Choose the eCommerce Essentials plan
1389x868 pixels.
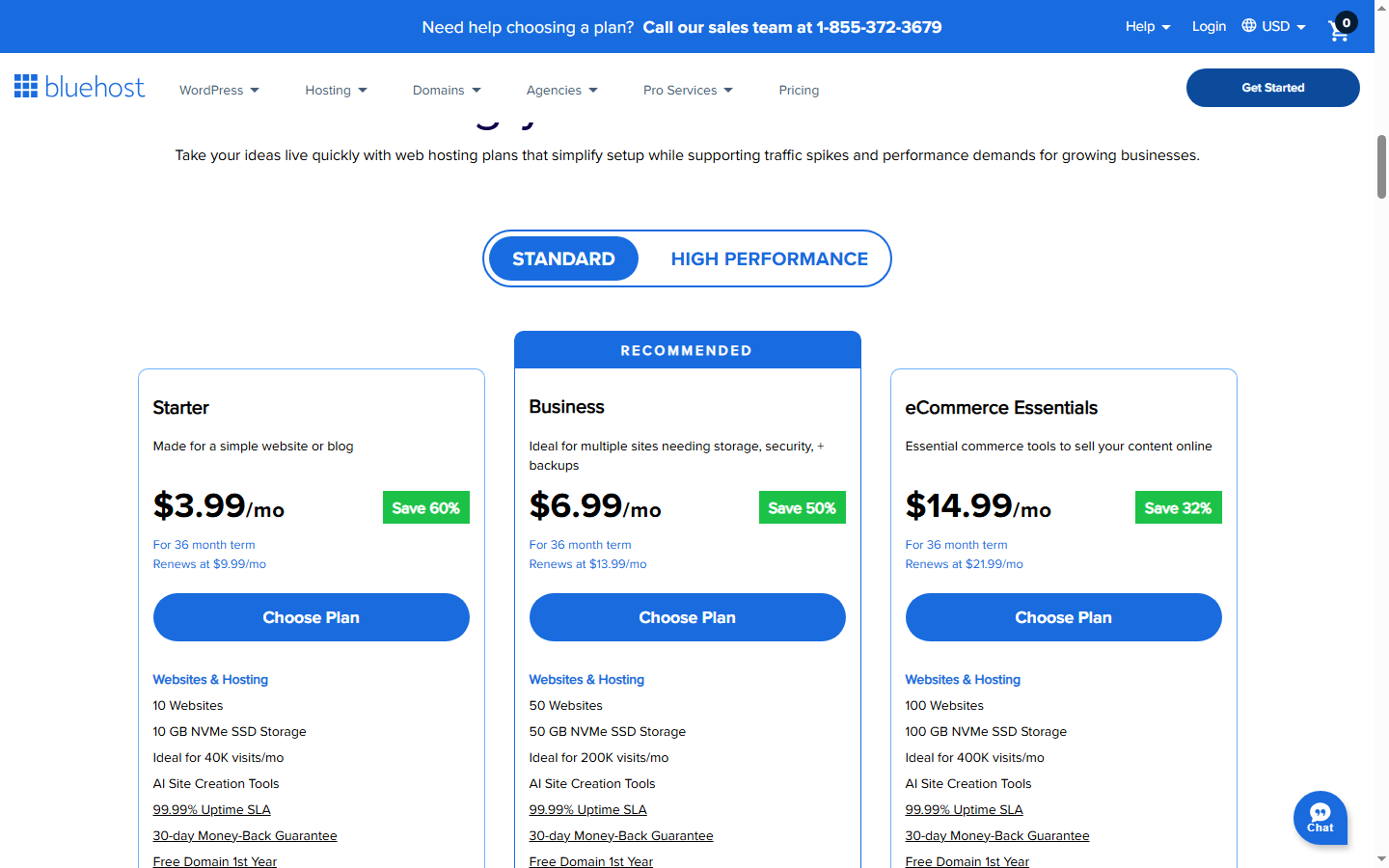(1063, 617)
